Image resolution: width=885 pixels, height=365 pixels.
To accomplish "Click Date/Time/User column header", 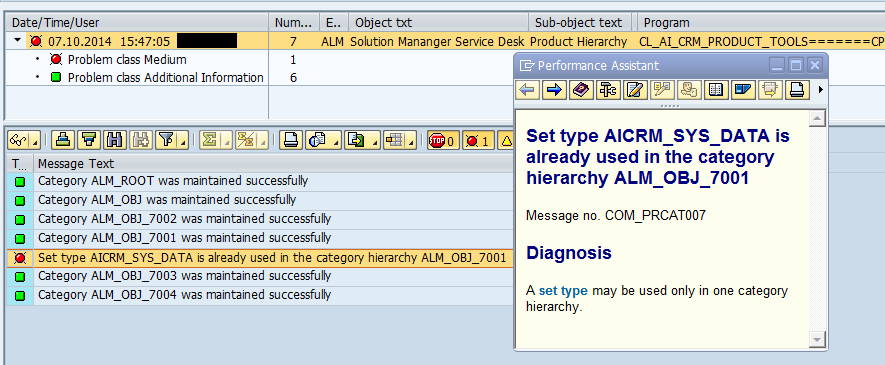I will pos(136,23).
